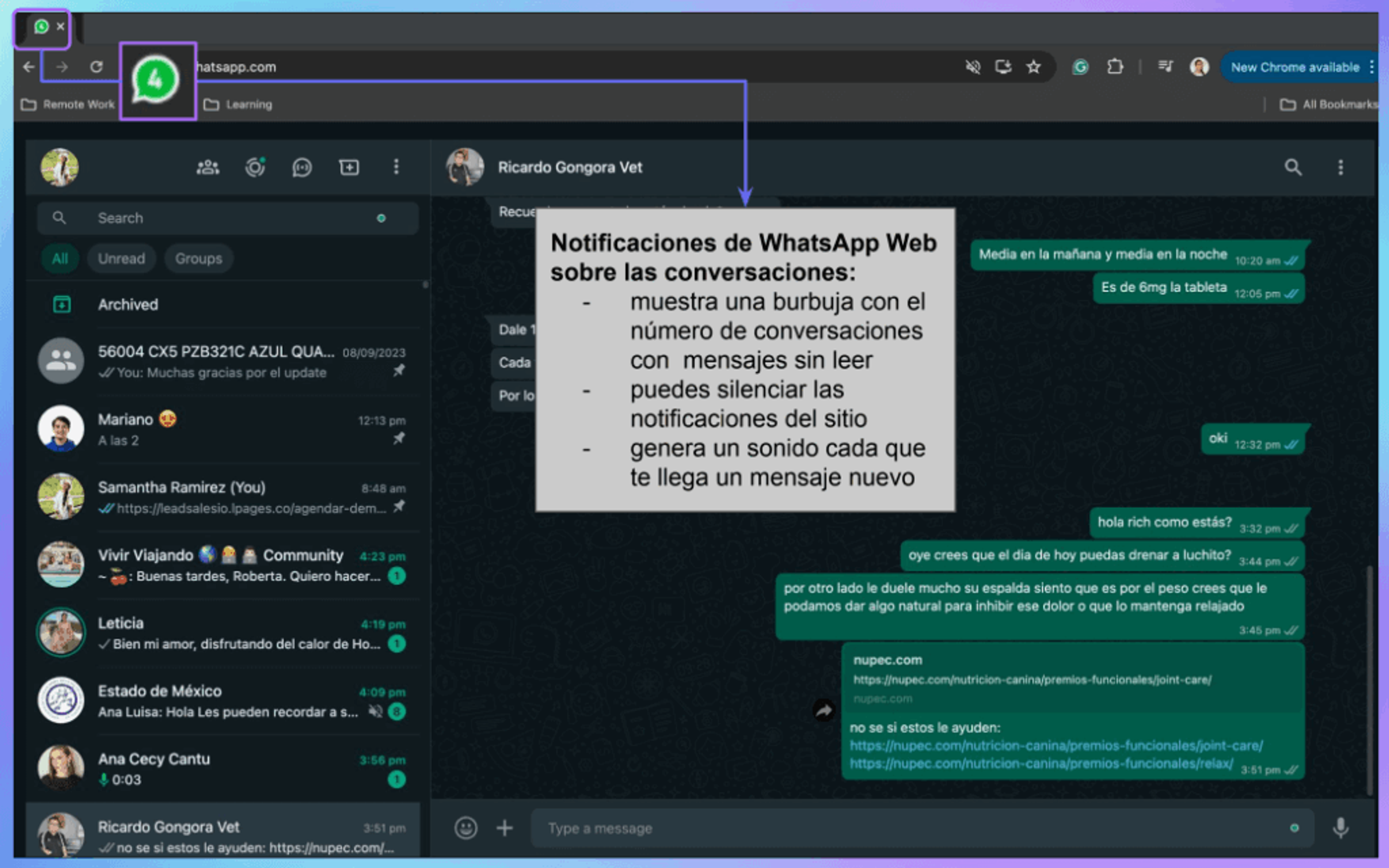Click the 'Es de 6mg la tableta' message
The image size is (1389, 868).
pos(1198,288)
